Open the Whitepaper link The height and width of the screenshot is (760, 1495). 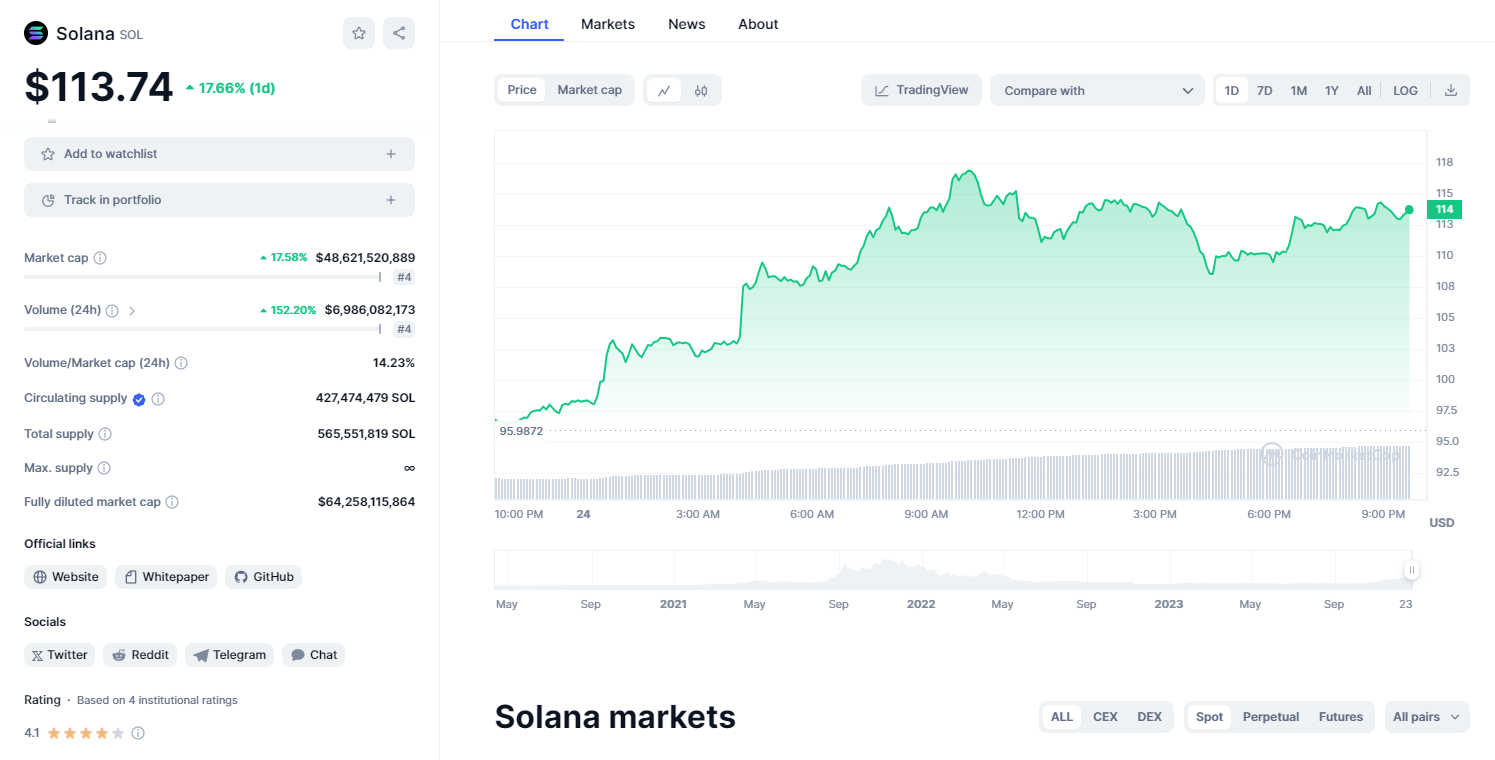[166, 577]
